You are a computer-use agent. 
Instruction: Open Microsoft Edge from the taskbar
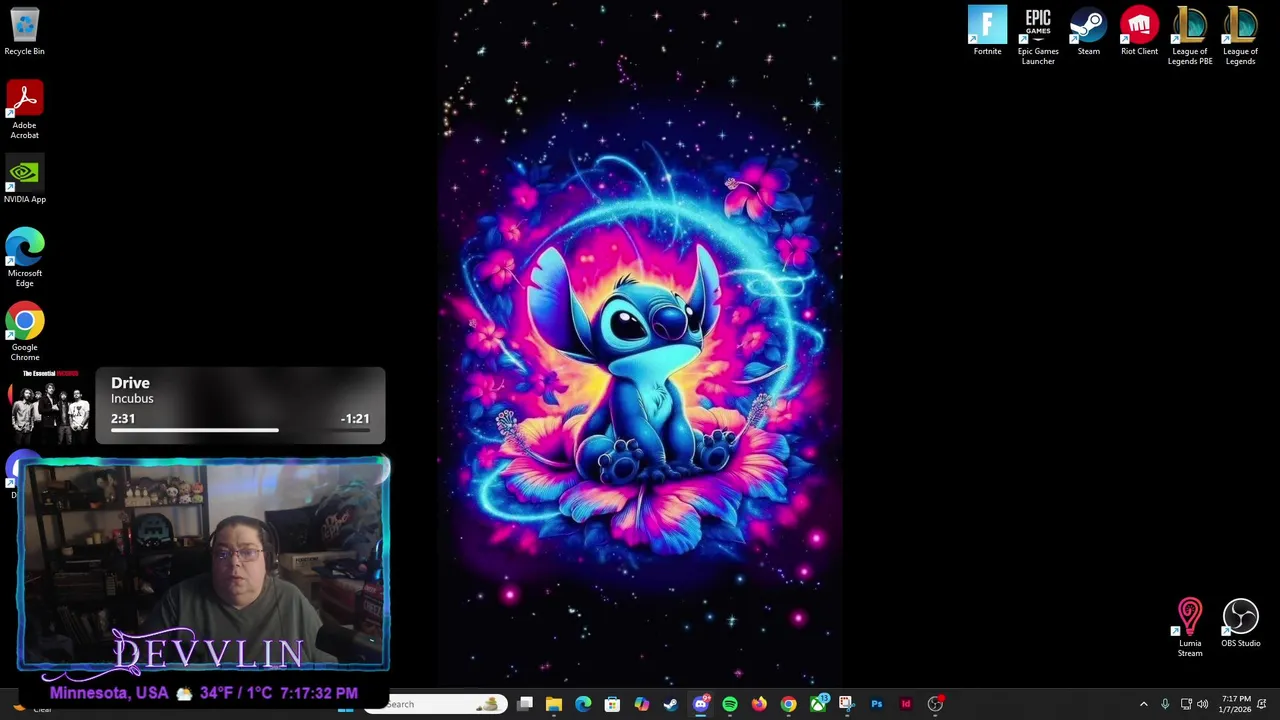(583, 704)
